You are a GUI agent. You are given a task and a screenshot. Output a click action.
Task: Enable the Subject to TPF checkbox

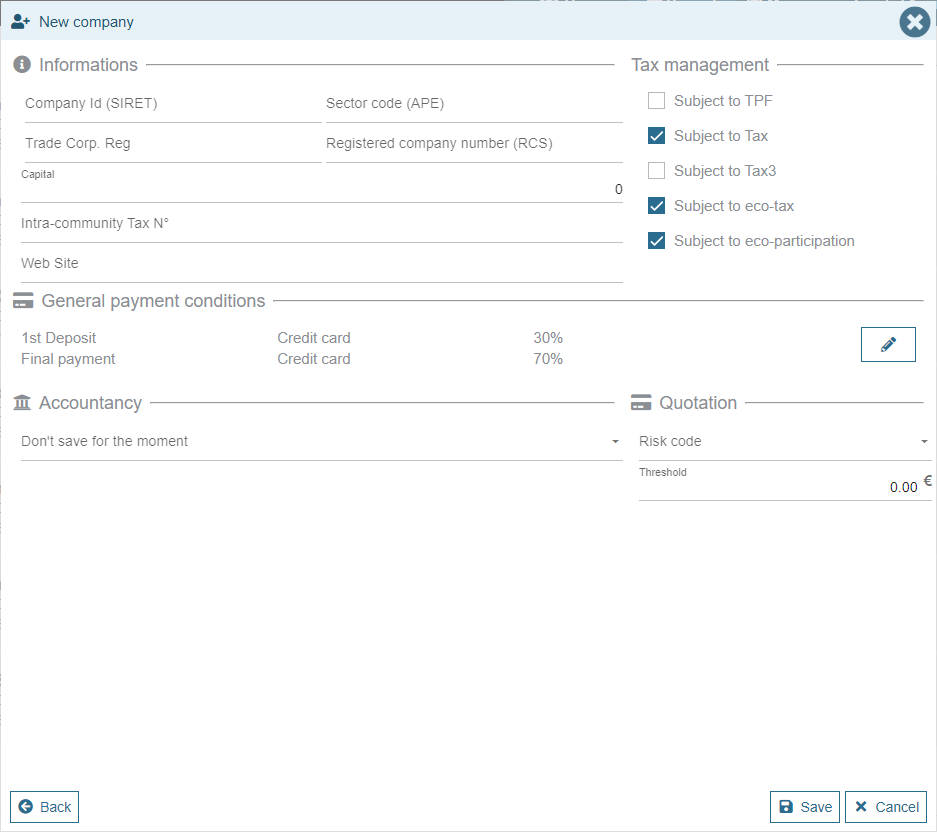[x=656, y=101]
